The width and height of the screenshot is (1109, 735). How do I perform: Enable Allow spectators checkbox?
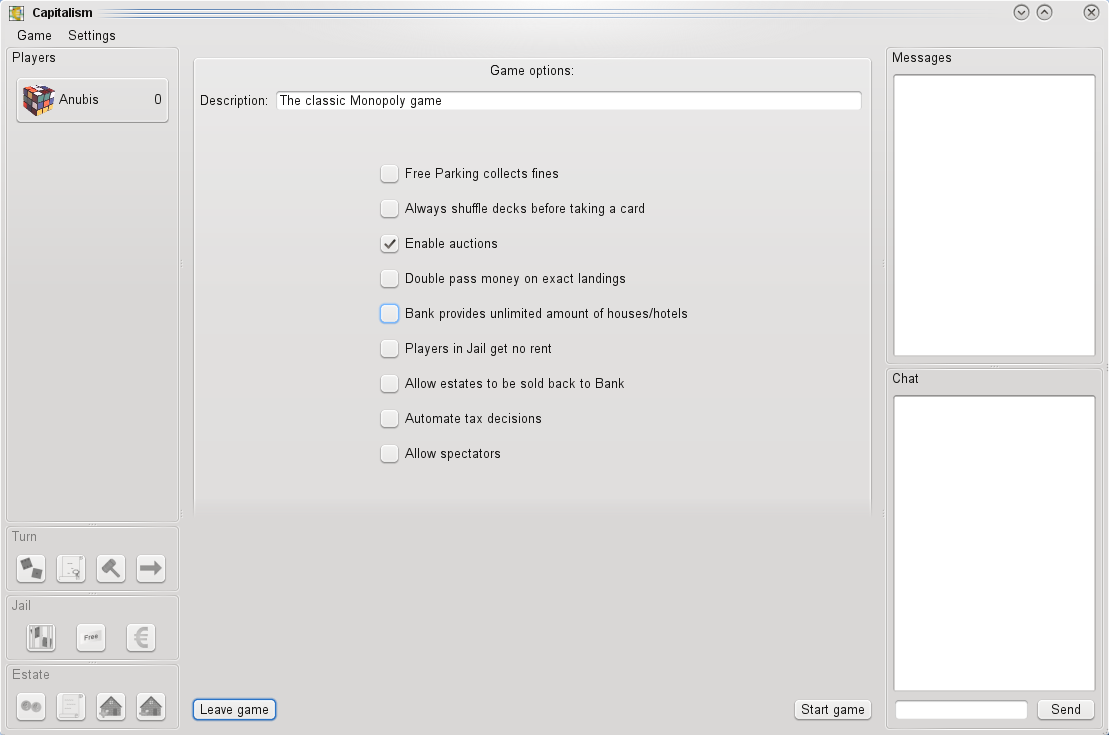[x=389, y=453]
